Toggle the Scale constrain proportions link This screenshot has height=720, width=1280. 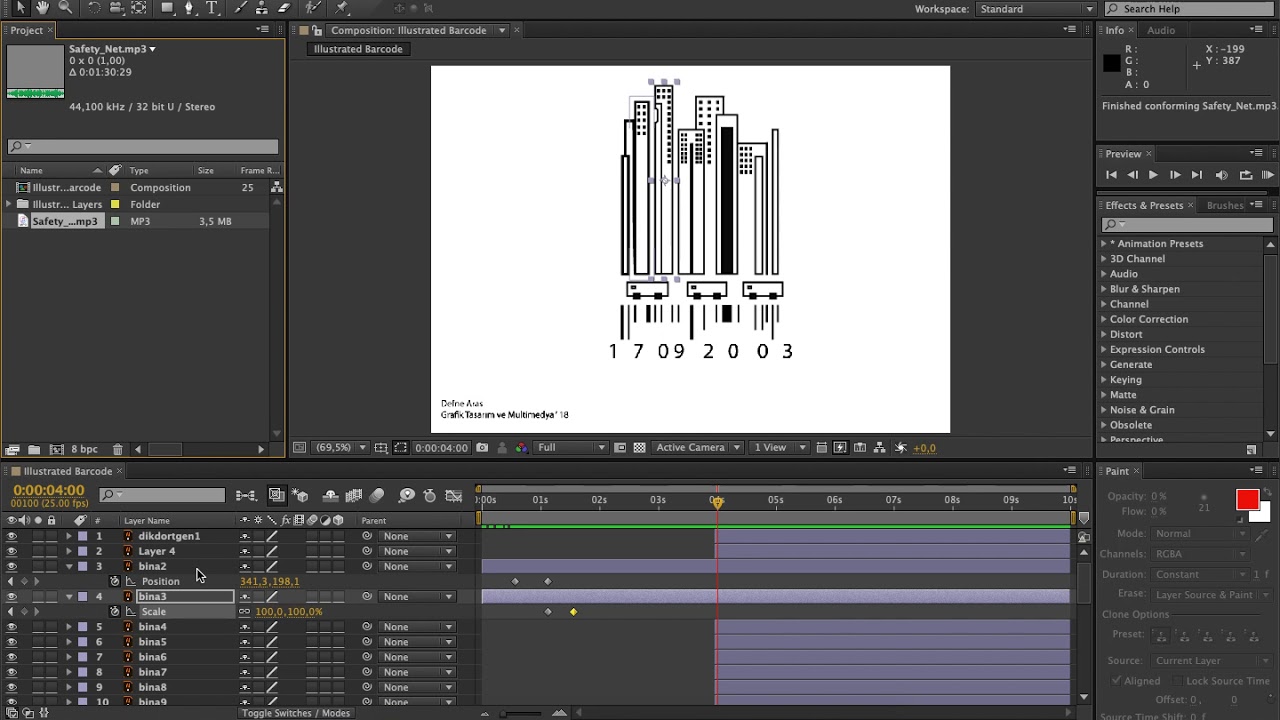point(245,611)
